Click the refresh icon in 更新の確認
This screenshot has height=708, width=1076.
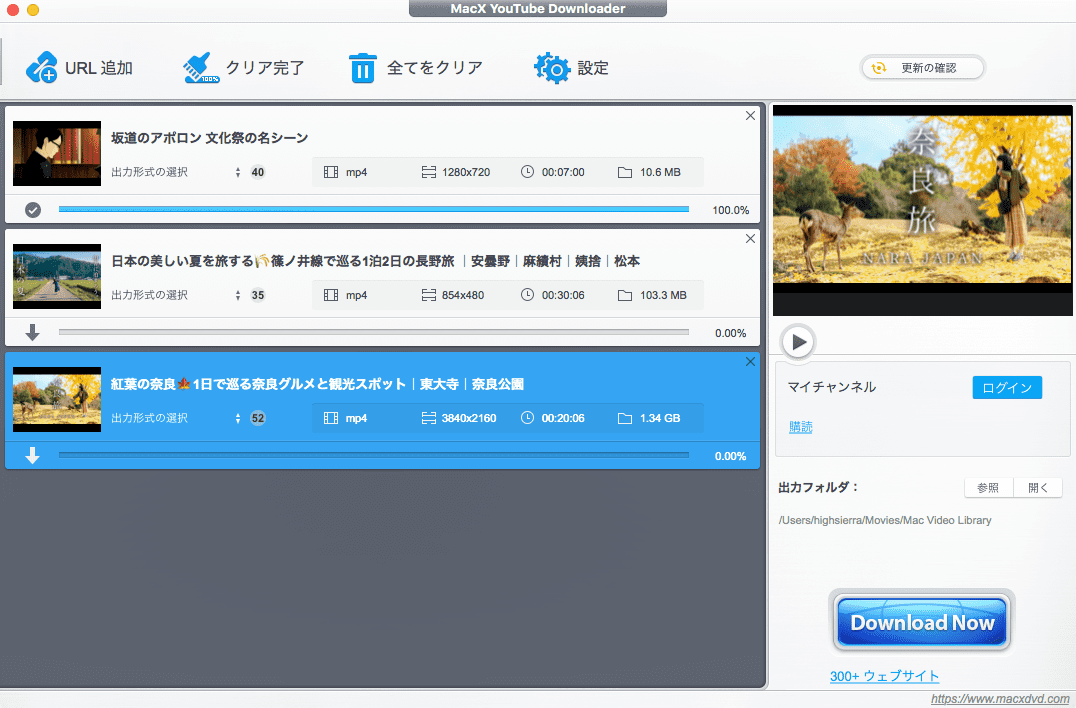point(878,68)
